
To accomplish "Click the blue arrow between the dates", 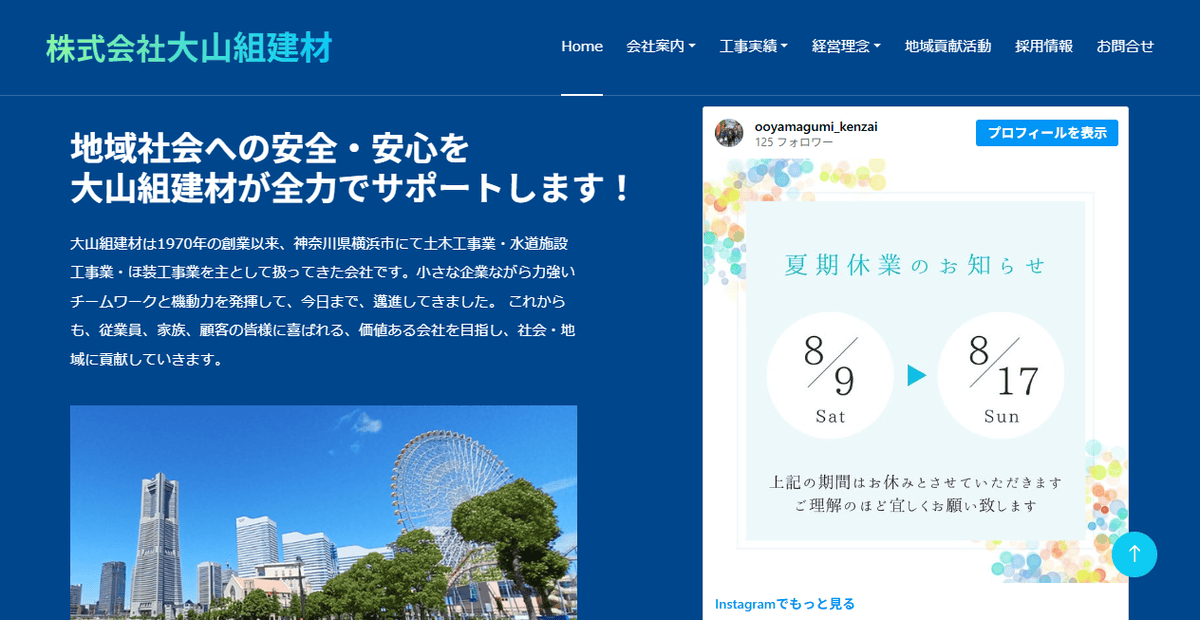I will [x=915, y=375].
